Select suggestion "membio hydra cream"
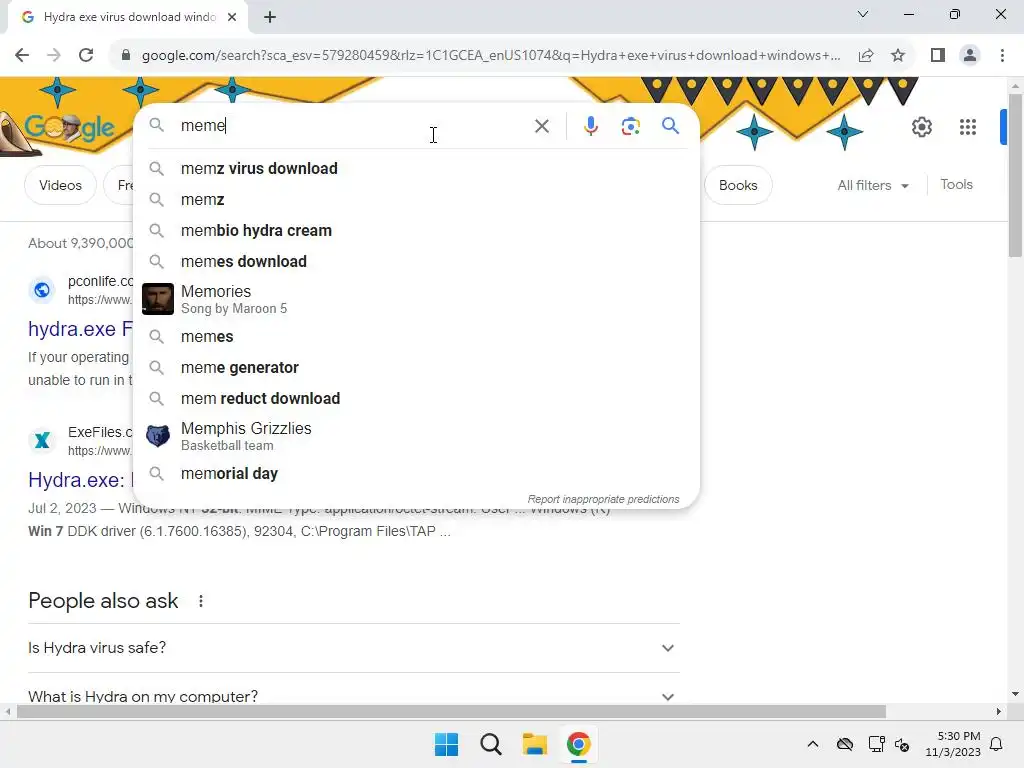Screen dimensions: 1024x768 (416, 231)
